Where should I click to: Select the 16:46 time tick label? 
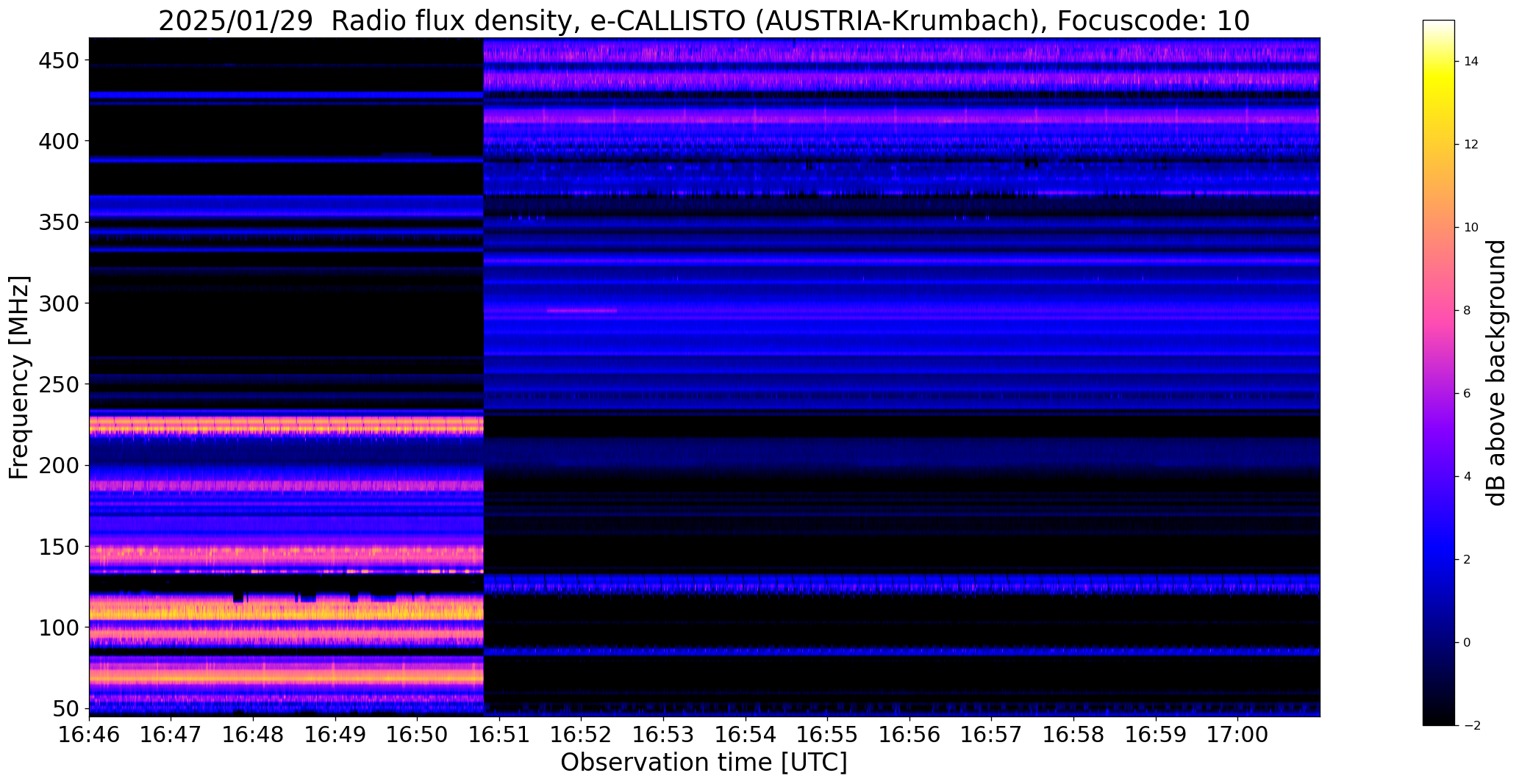[89, 735]
